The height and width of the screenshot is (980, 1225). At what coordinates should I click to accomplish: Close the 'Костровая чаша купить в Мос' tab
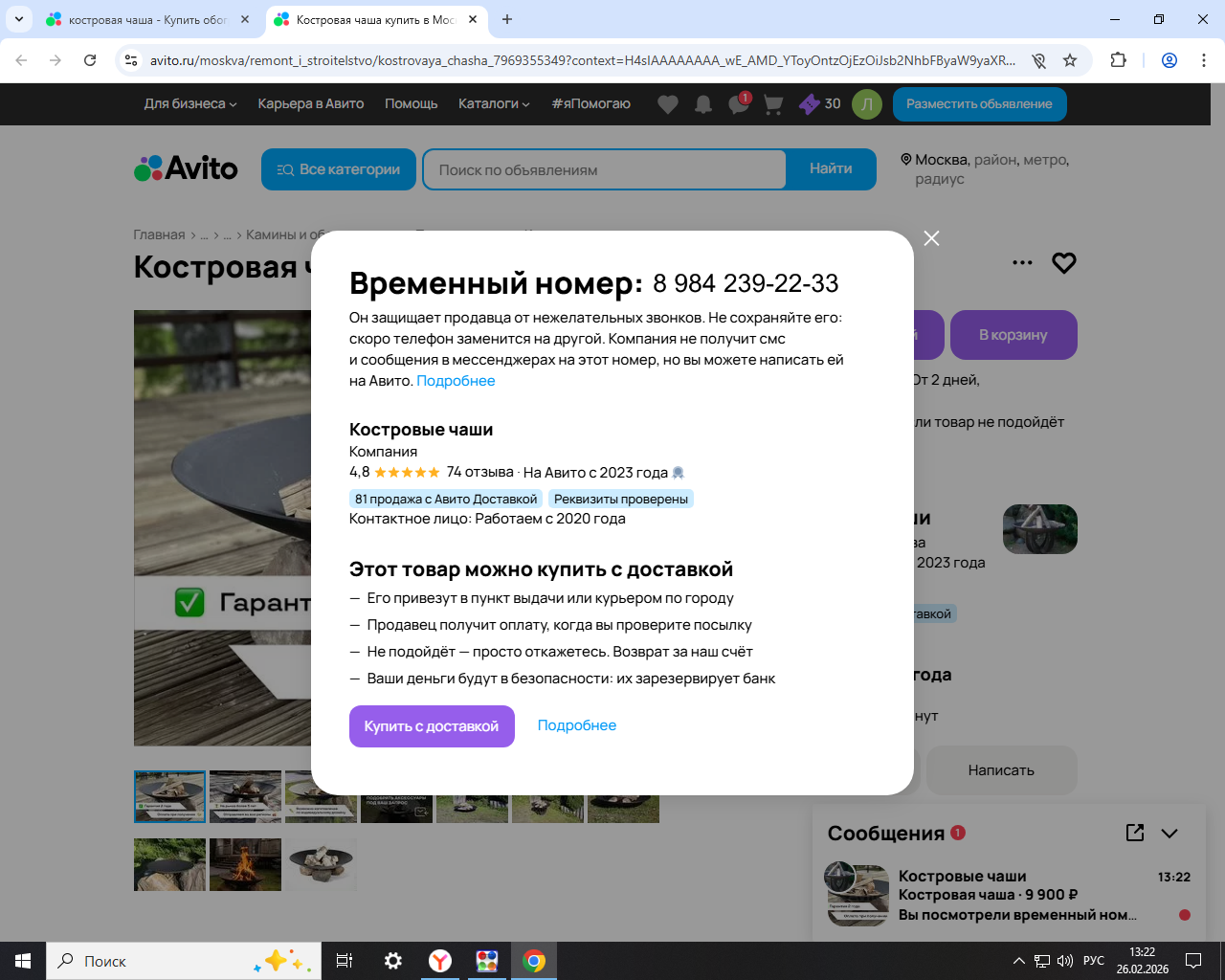click(473, 19)
